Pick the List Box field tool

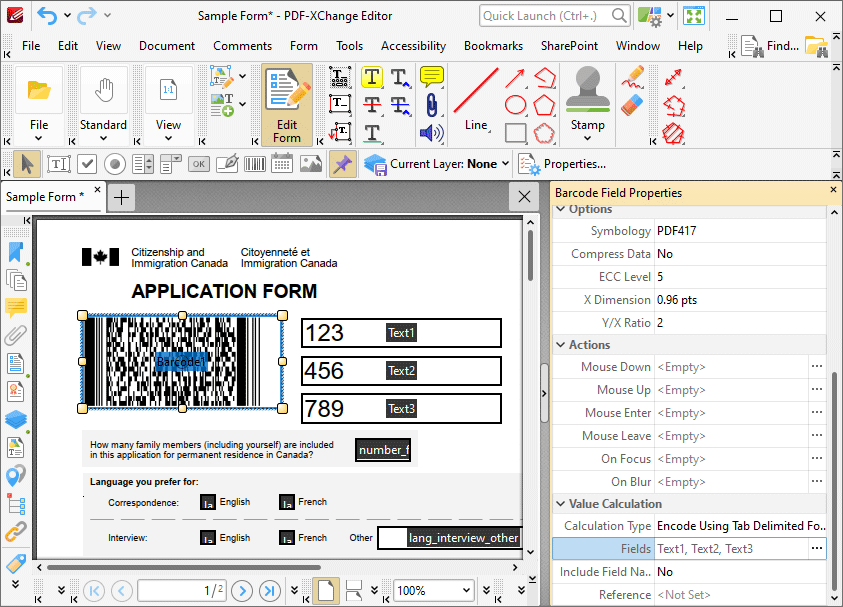point(143,164)
